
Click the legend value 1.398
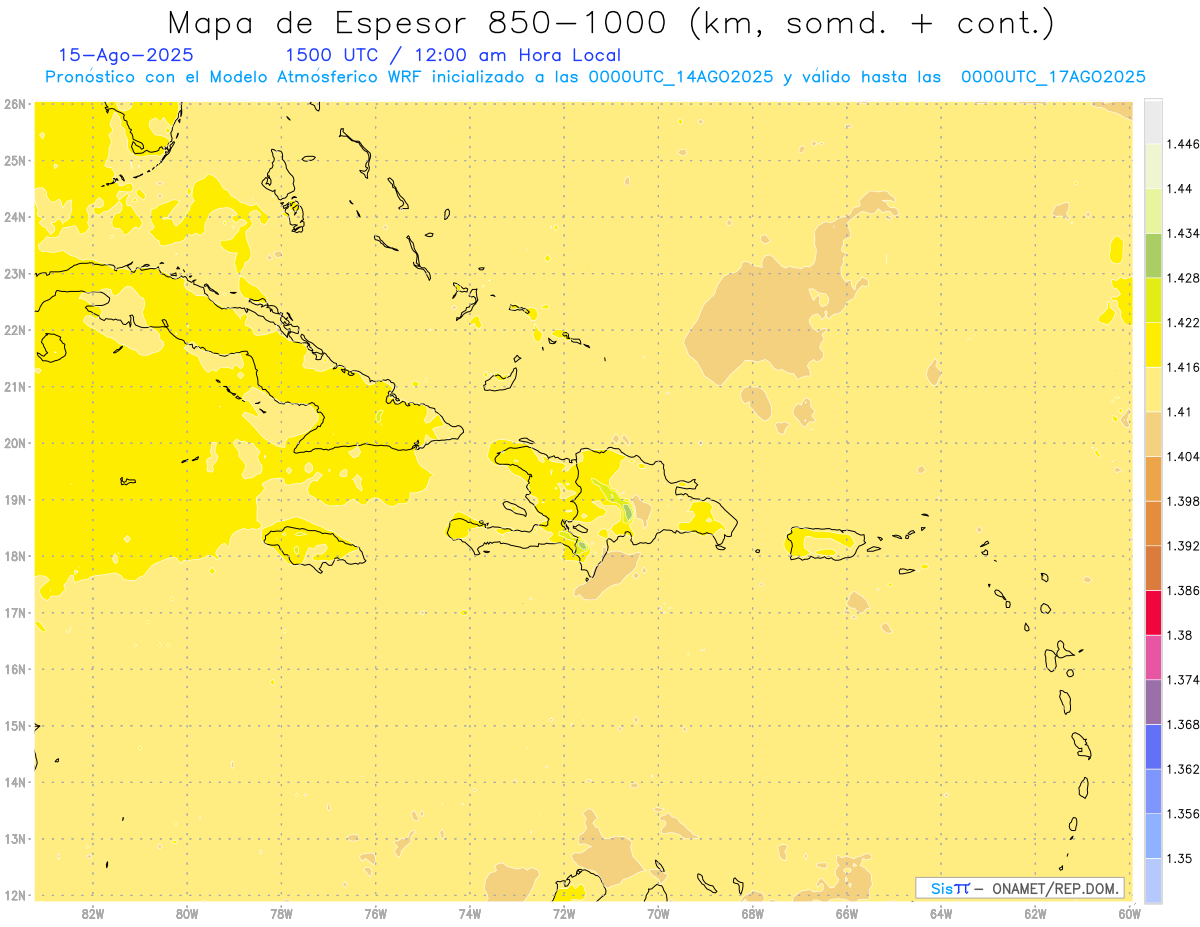[1183, 501]
